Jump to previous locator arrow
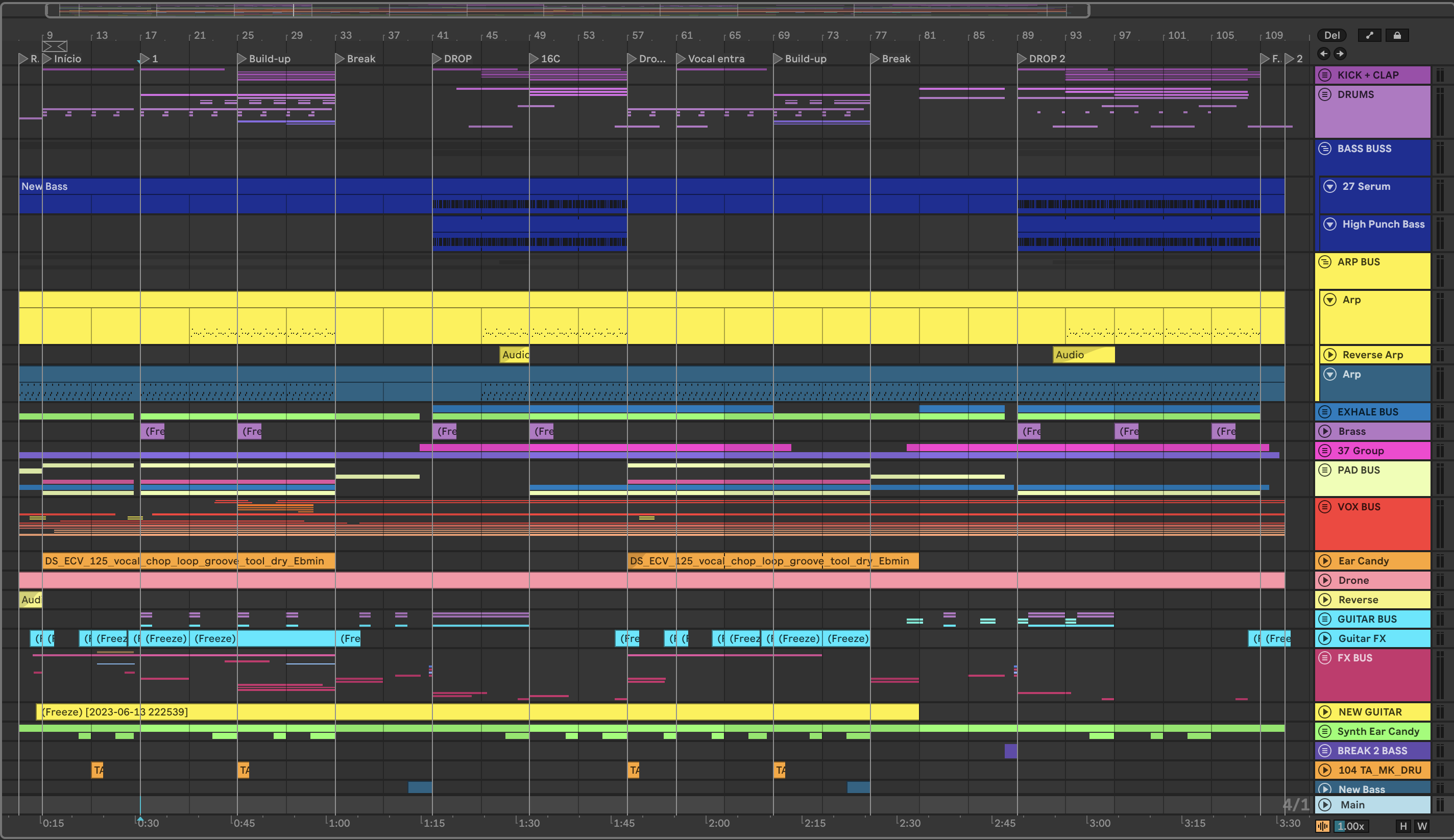This screenshot has width=1454, height=840. pyautogui.click(x=1324, y=54)
